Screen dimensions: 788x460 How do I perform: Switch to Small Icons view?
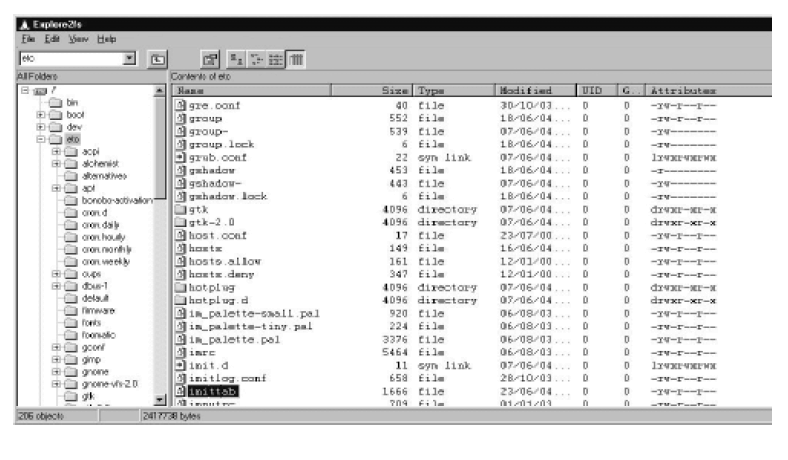tap(252, 59)
